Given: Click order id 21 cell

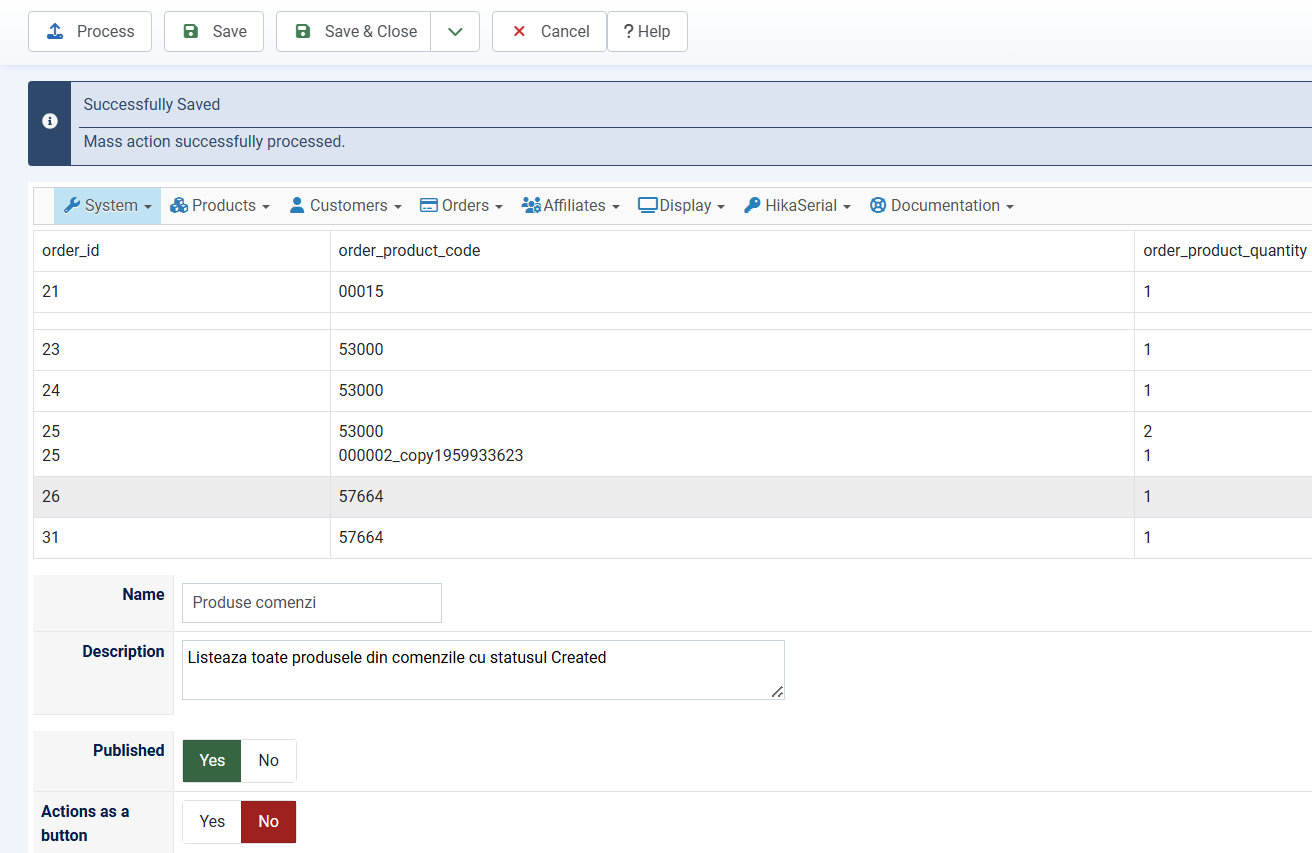Looking at the screenshot, I should 182,292.
